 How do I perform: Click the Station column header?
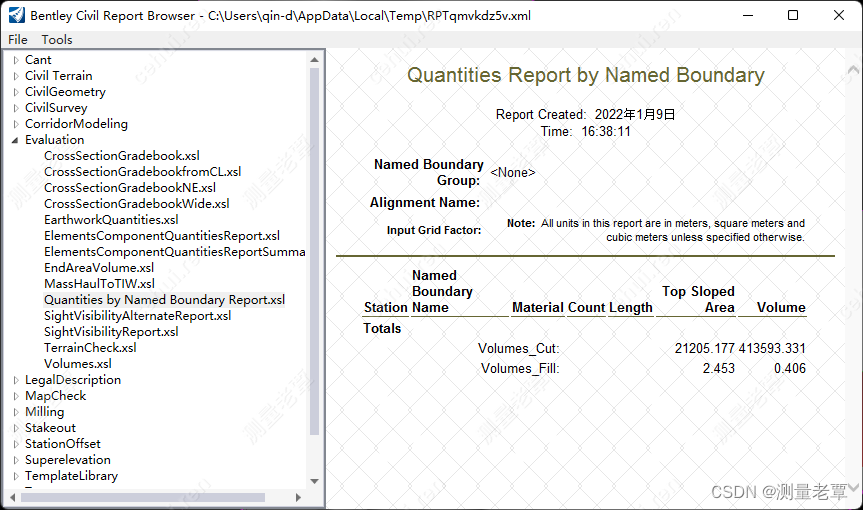[385, 308]
